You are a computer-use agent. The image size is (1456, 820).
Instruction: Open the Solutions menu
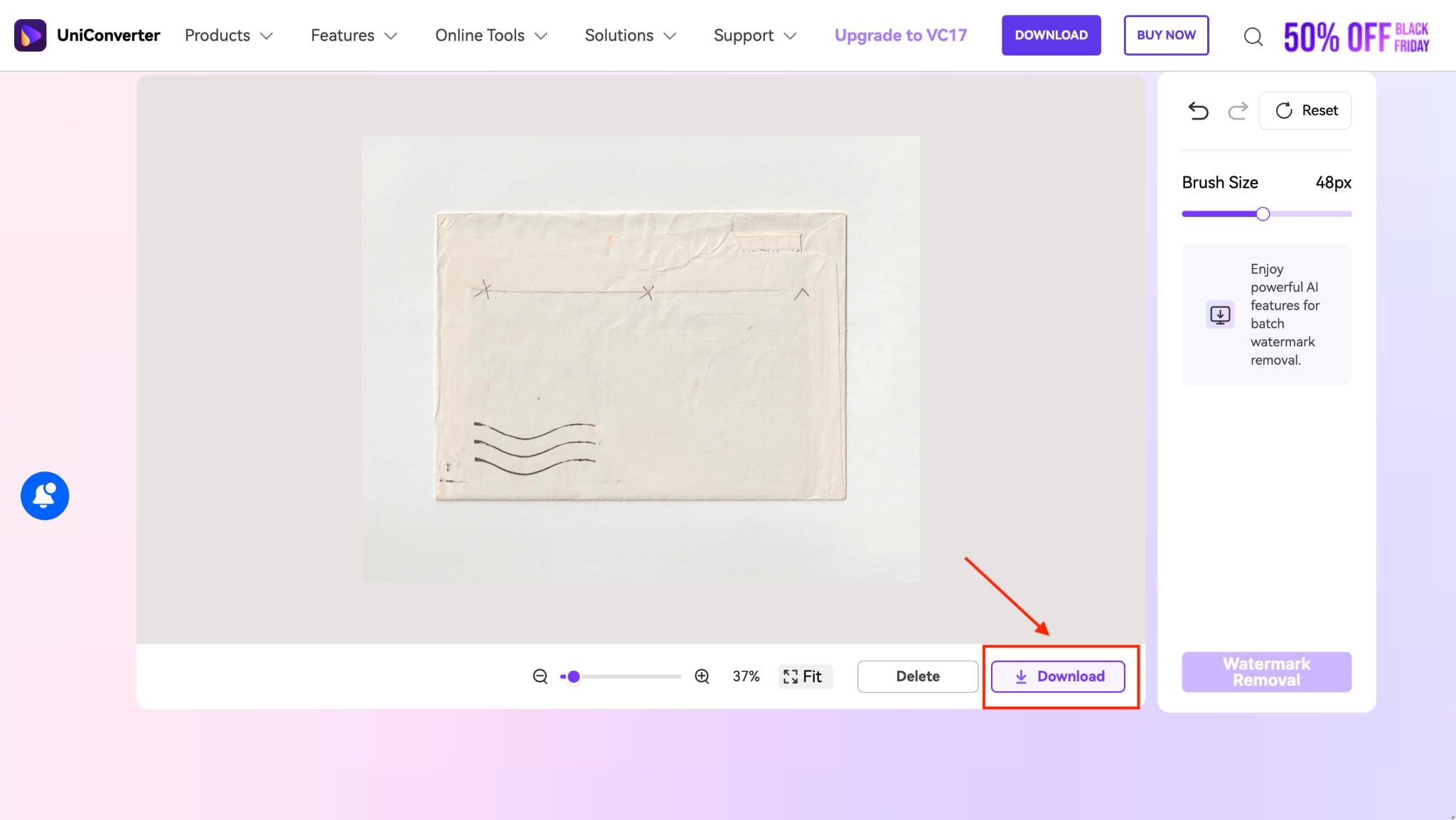click(x=630, y=36)
